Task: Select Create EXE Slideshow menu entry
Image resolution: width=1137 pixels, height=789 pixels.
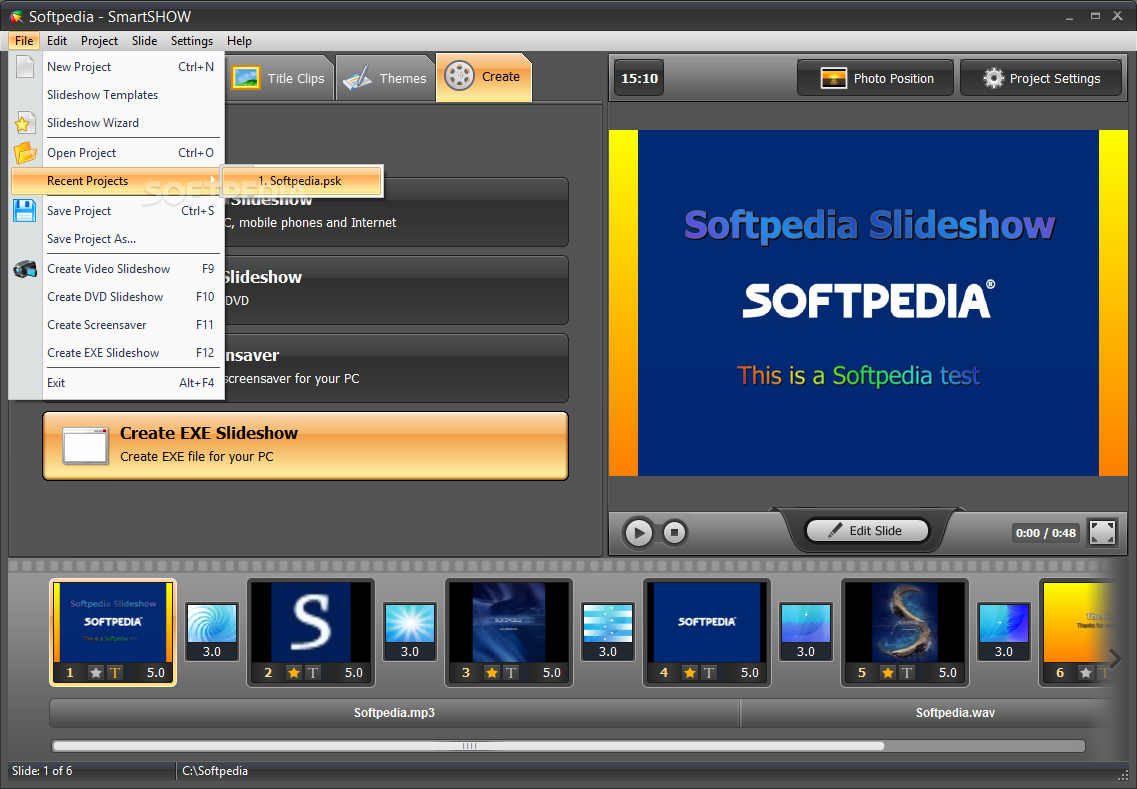Action: pyautogui.click(x=131, y=353)
